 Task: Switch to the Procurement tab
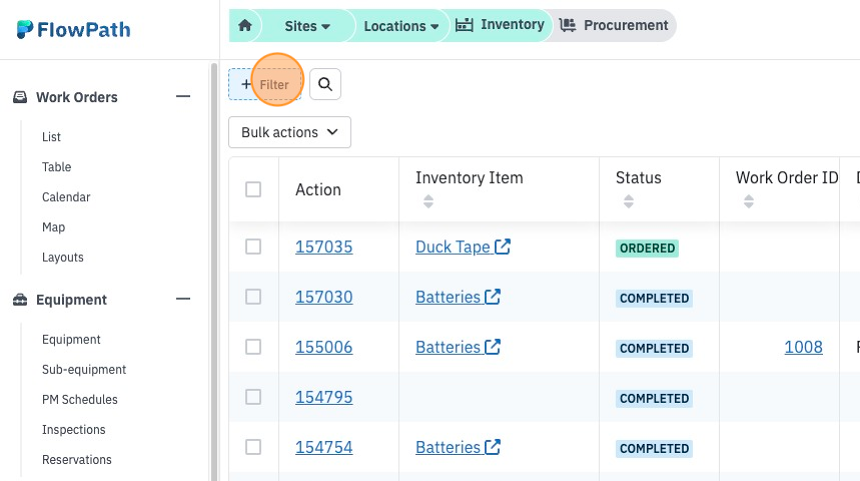point(614,25)
